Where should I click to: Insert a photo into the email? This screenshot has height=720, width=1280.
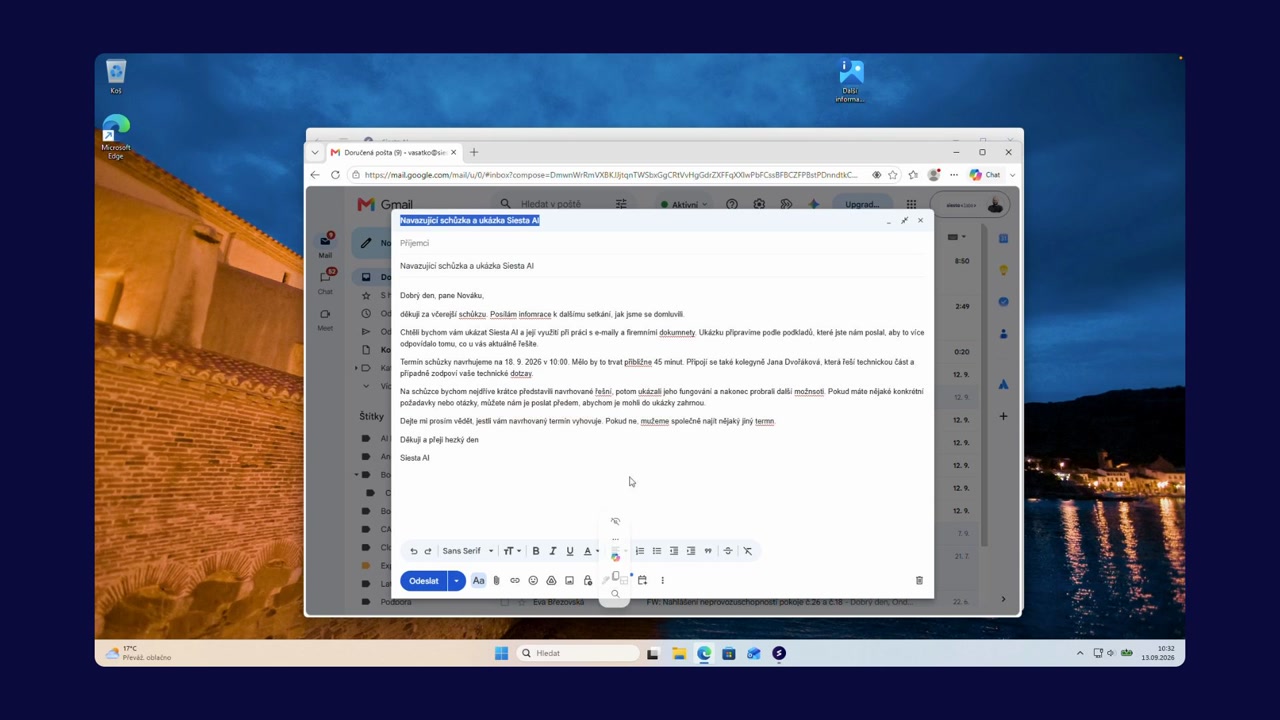point(569,580)
